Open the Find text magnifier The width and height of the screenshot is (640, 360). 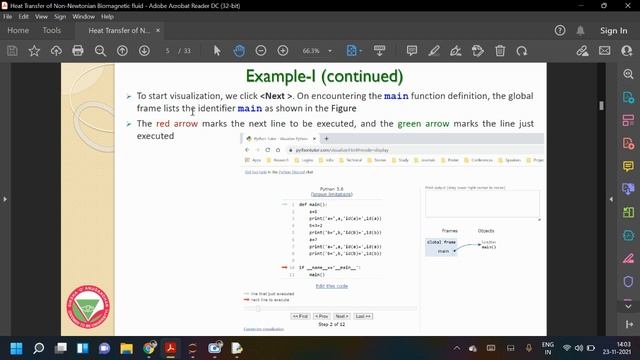[x=100, y=51]
